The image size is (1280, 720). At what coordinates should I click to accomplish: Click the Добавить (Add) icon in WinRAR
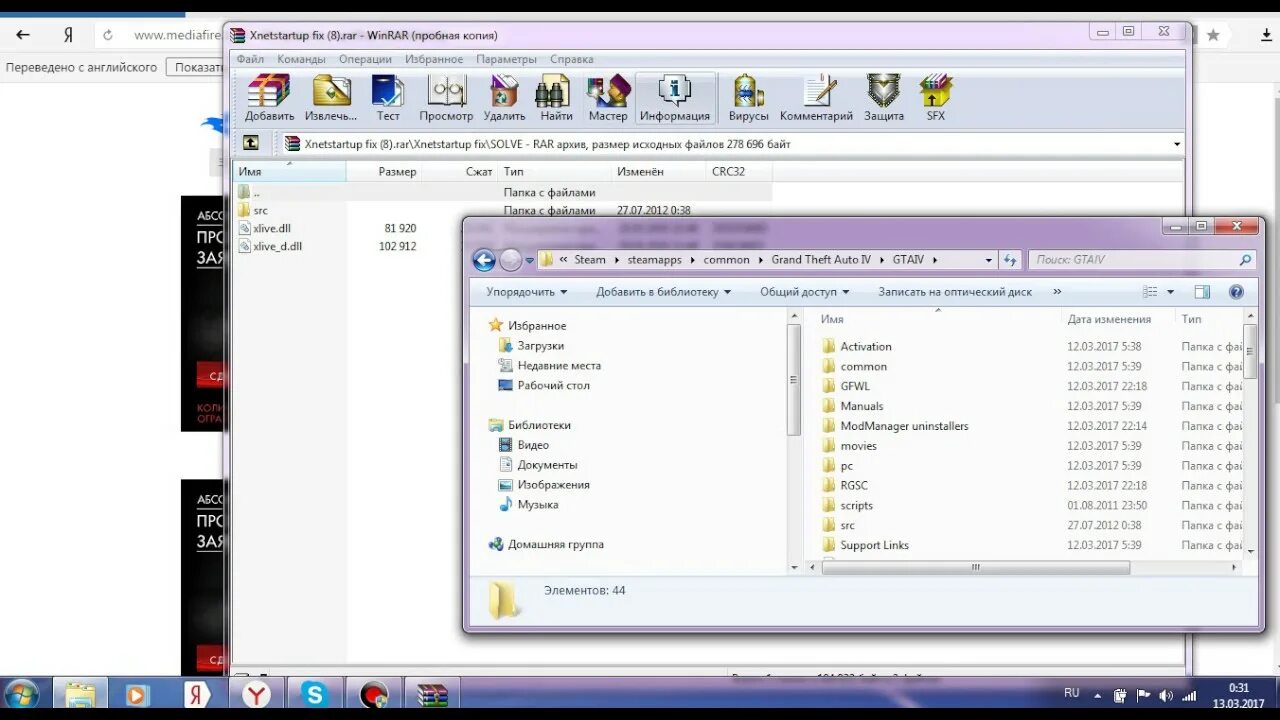pyautogui.click(x=269, y=98)
